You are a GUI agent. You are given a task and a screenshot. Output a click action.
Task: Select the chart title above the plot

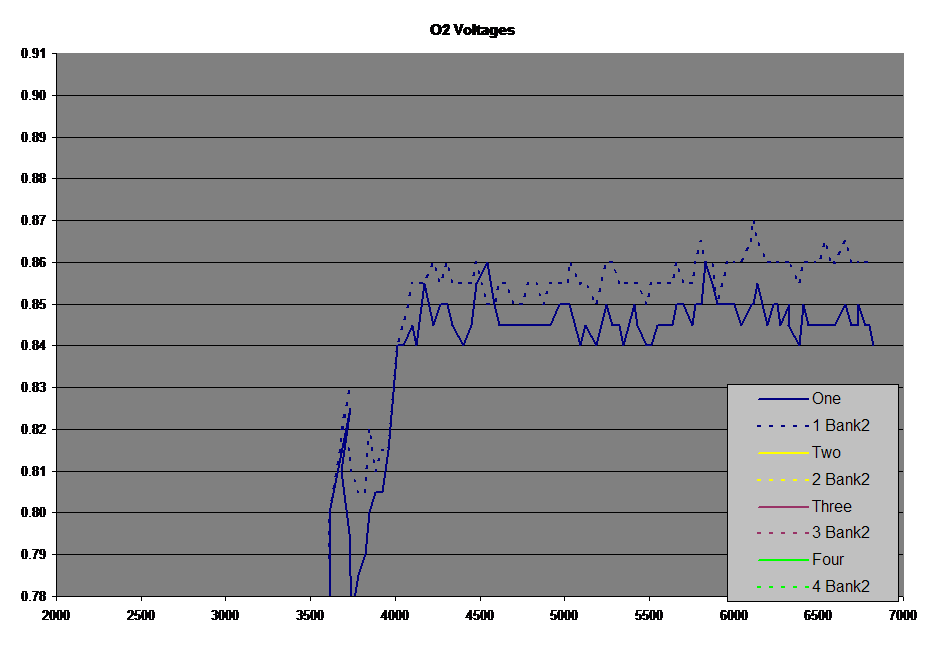point(472,31)
